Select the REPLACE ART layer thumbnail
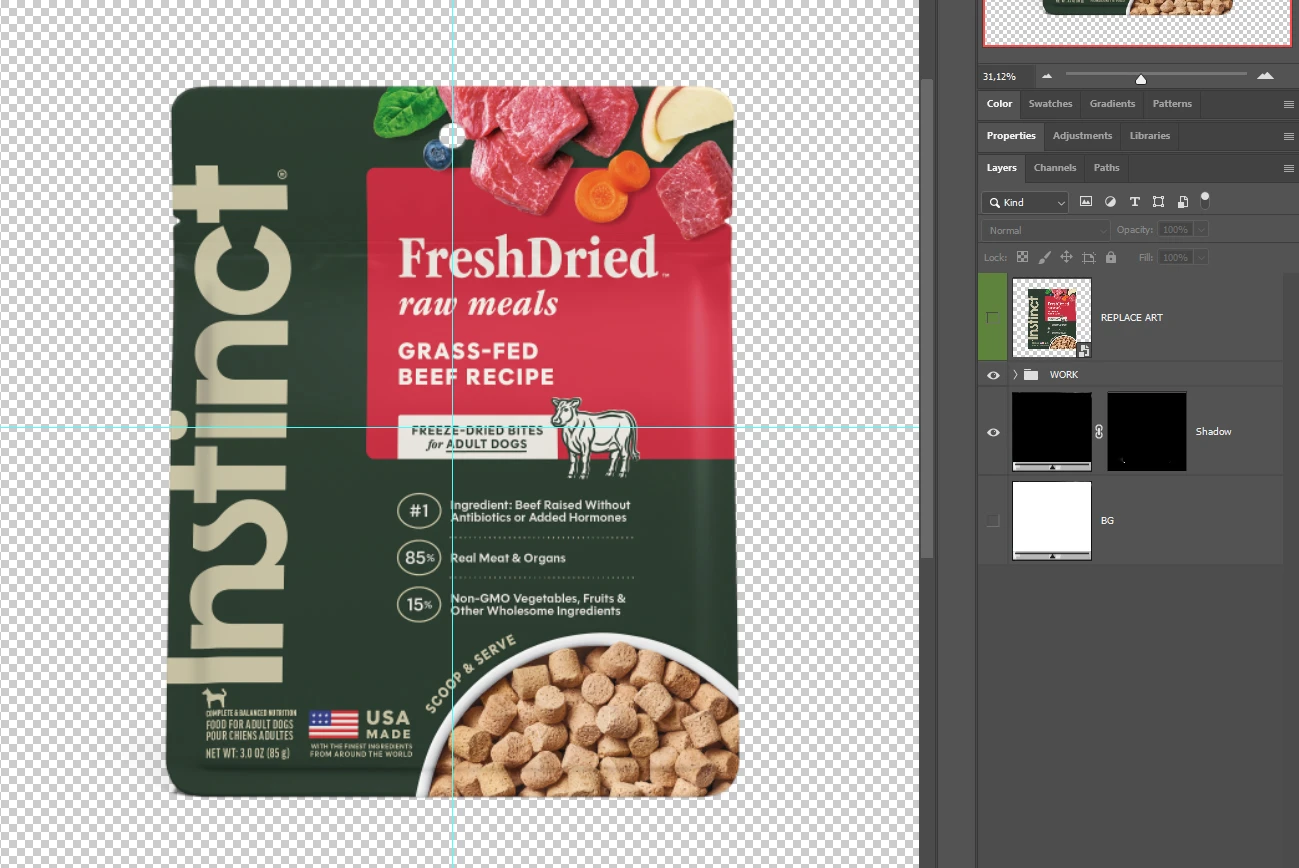This screenshot has height=868, width=1299. [x=1052, y=318]
